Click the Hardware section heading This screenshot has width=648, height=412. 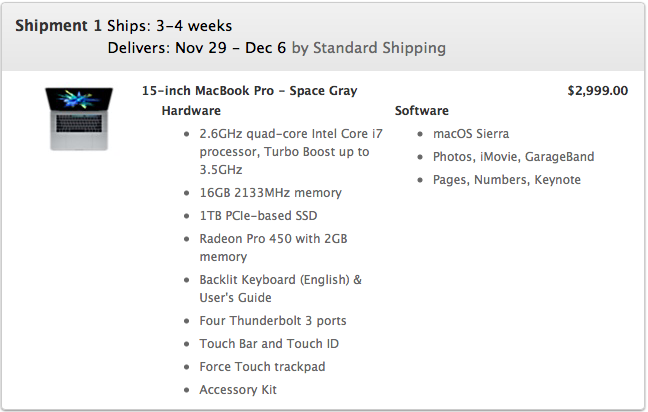pyautogui.click(x=191, y=111)
